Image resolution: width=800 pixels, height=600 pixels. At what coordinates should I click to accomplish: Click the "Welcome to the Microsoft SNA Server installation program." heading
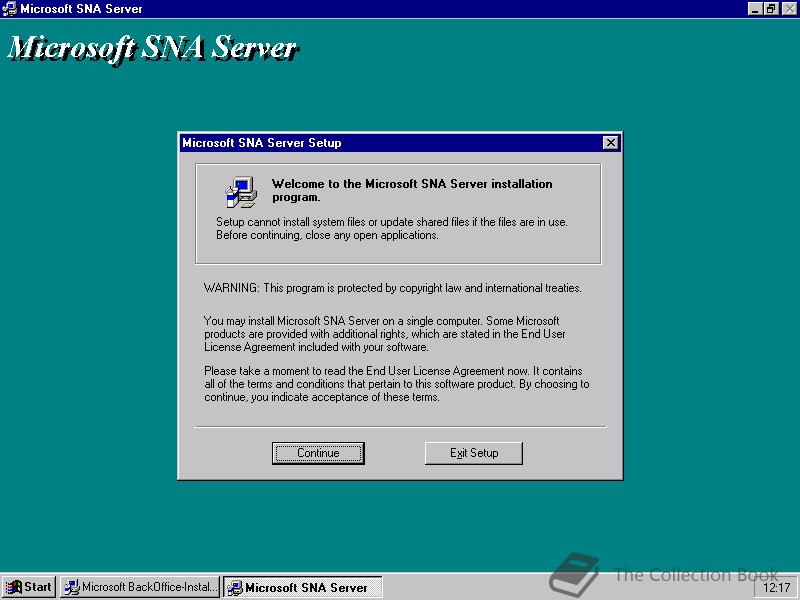click(412, 190)
